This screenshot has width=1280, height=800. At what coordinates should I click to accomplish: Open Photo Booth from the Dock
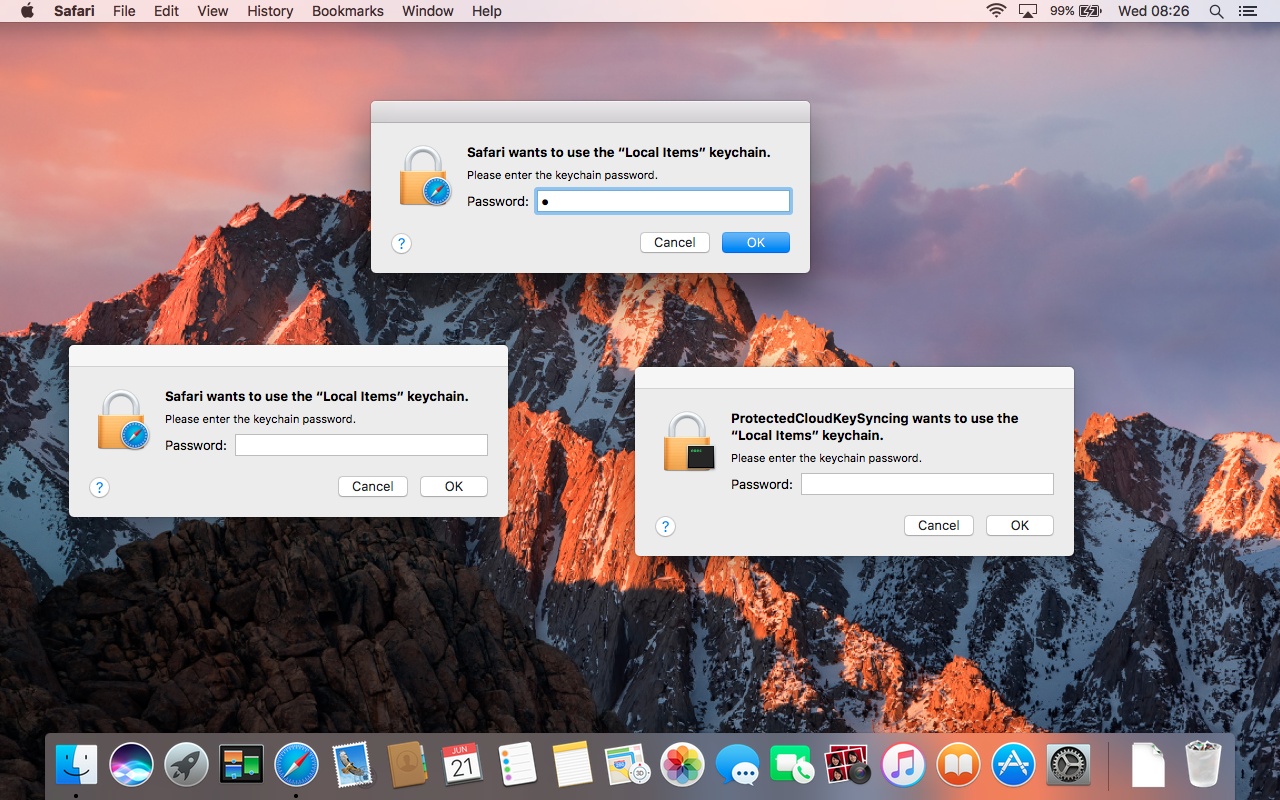tap(848, 765)
